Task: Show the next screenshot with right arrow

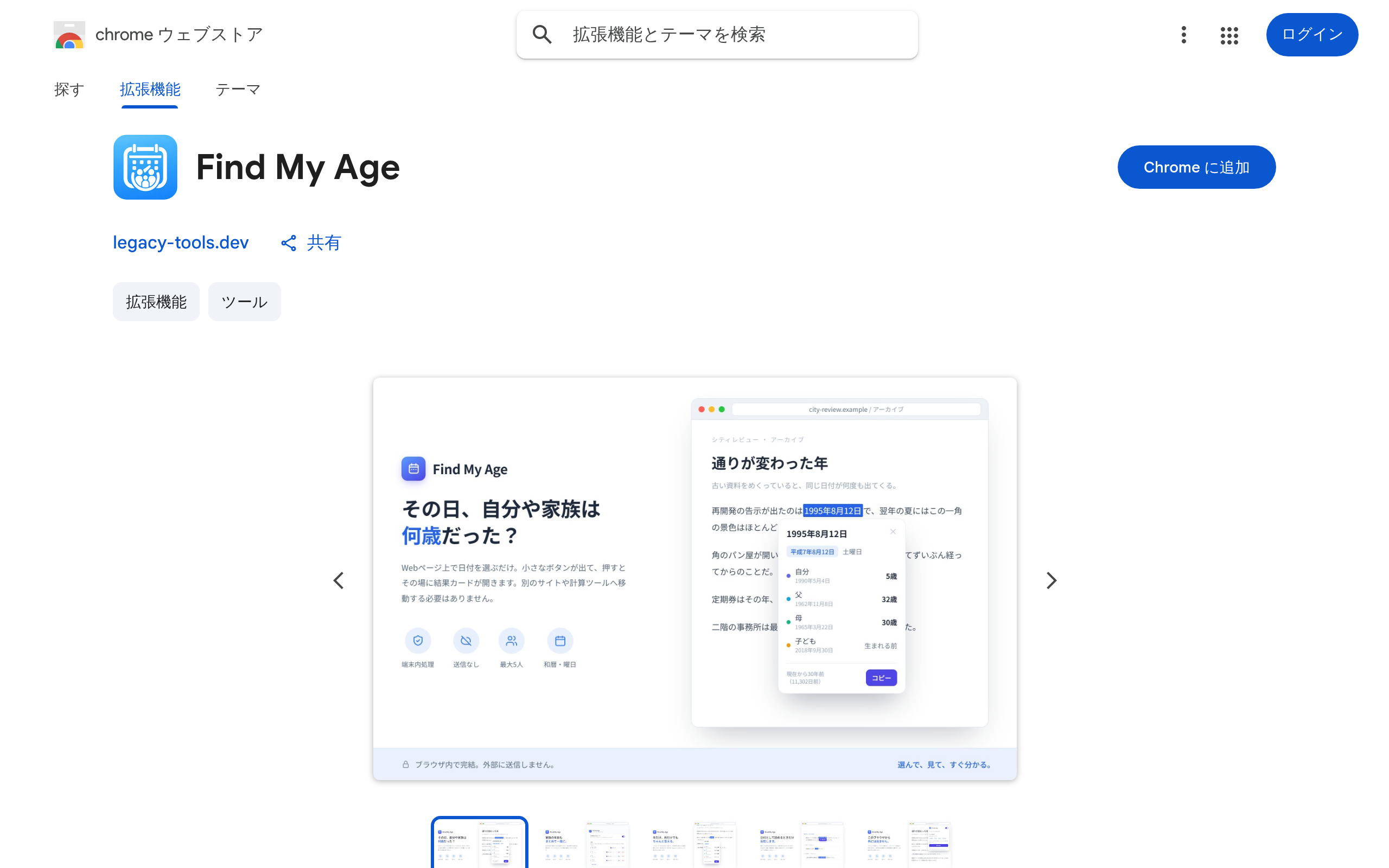Action: (x=1051, y=580)
